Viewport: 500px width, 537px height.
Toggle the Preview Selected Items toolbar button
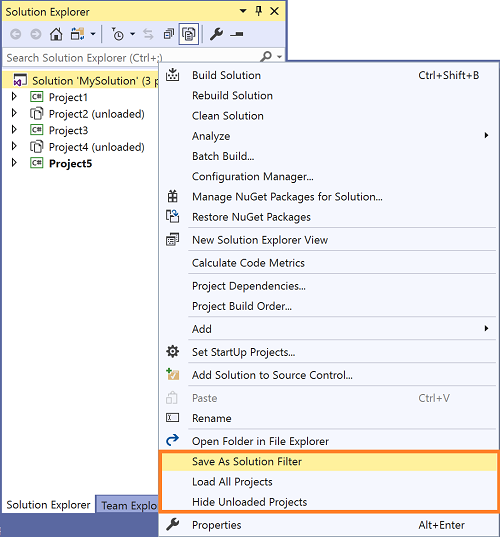click(x=237, y=34)
